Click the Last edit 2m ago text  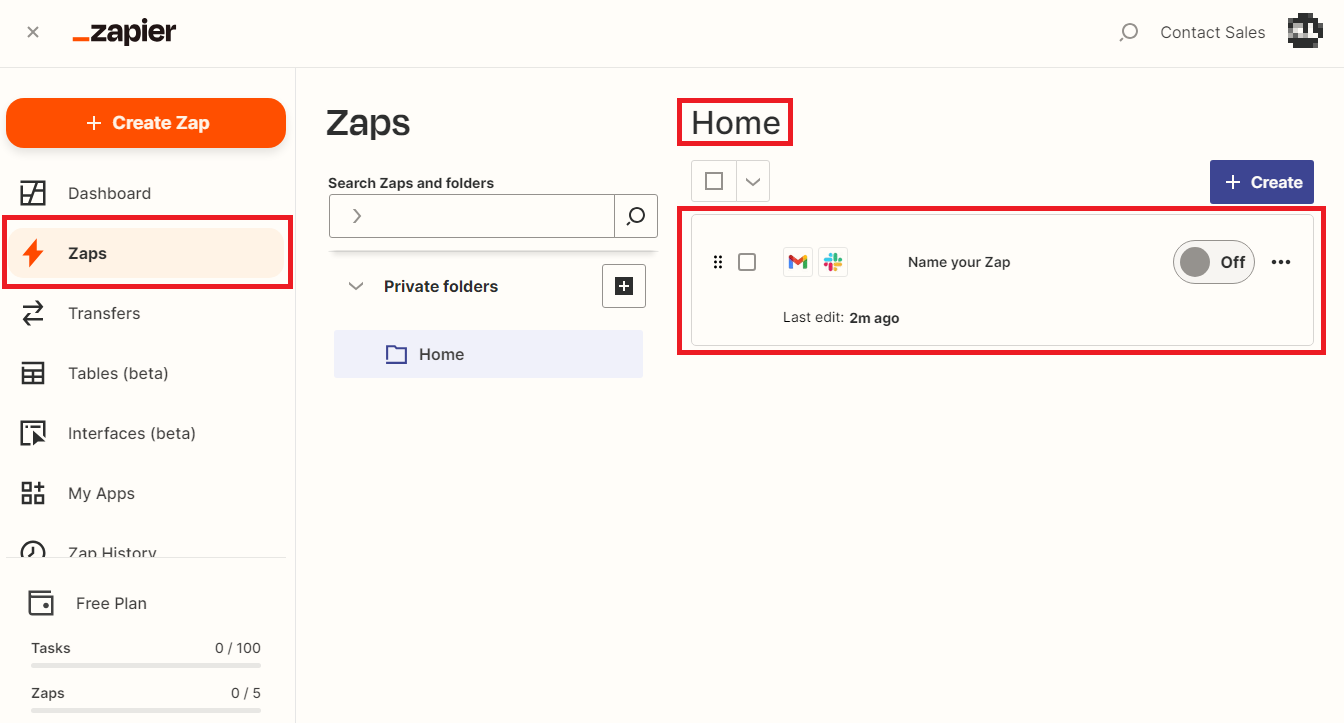point(841,318)
